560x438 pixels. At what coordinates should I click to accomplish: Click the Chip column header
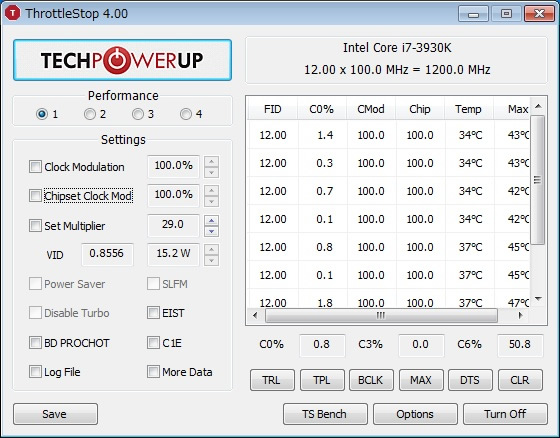pos(420,109)
